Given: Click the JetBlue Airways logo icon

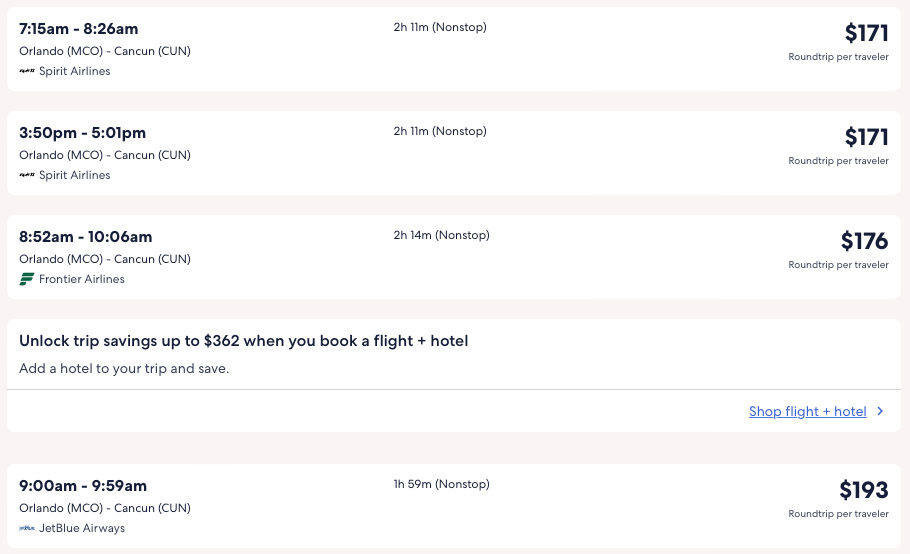Looking at the screenshot, I should pos(27,529).
